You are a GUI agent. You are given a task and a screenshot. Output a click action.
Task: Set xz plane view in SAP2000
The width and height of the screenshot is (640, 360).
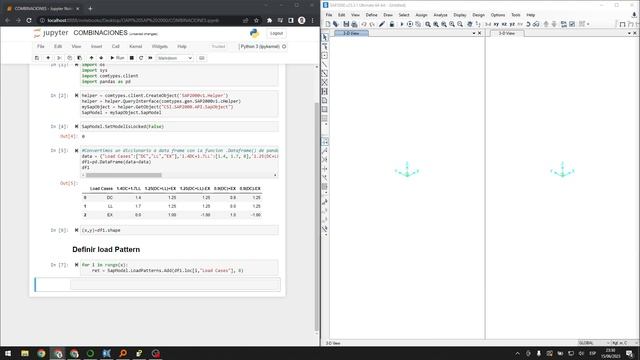(x=504, y=24)
